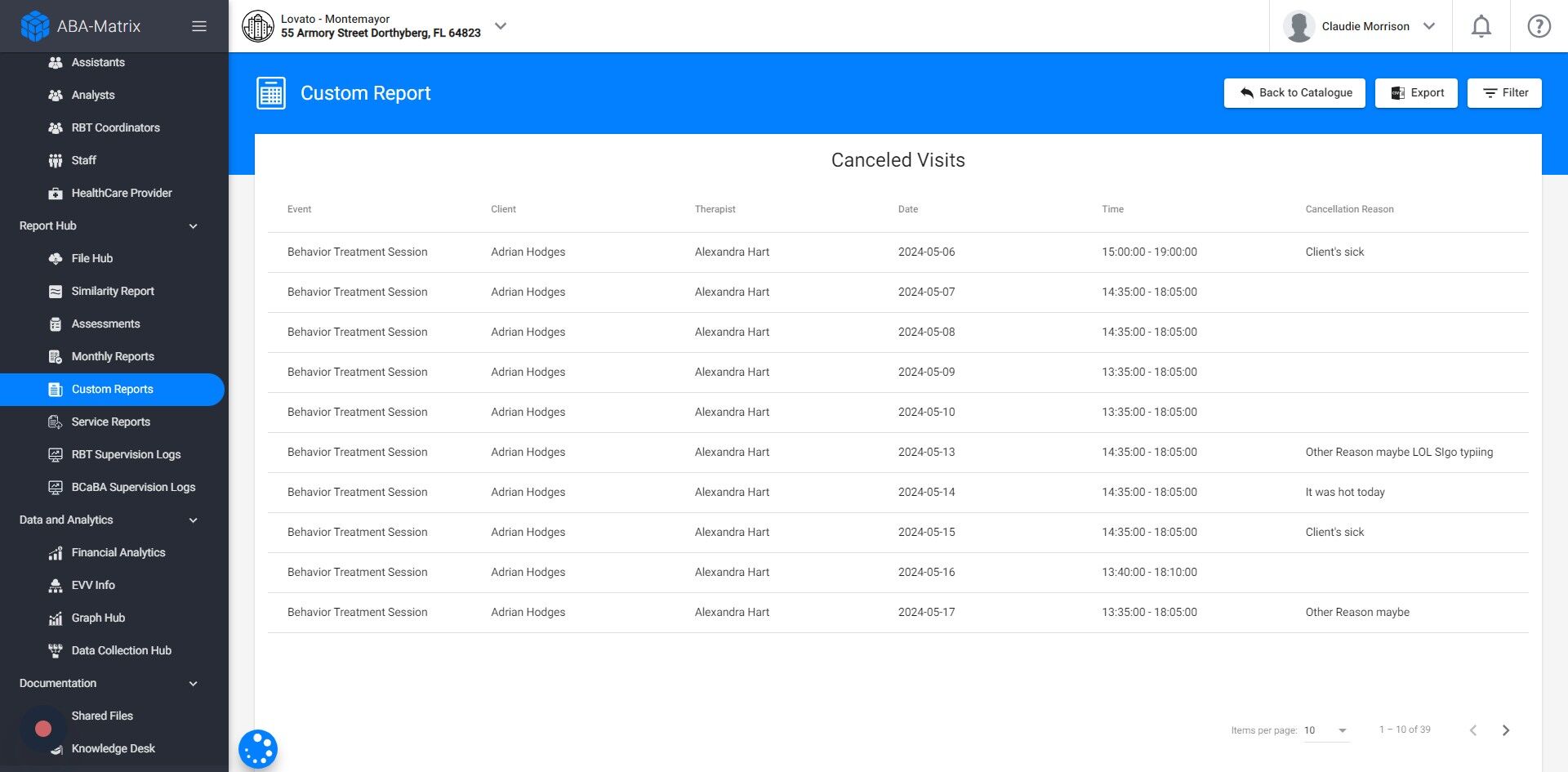The image size is (1568, 772).
Task: Click the Similarity Report icon
Action: click(56, 291)
